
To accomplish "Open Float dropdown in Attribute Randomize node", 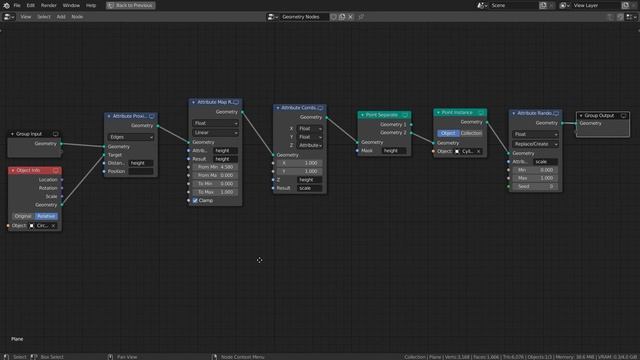I will click(535, 134).
